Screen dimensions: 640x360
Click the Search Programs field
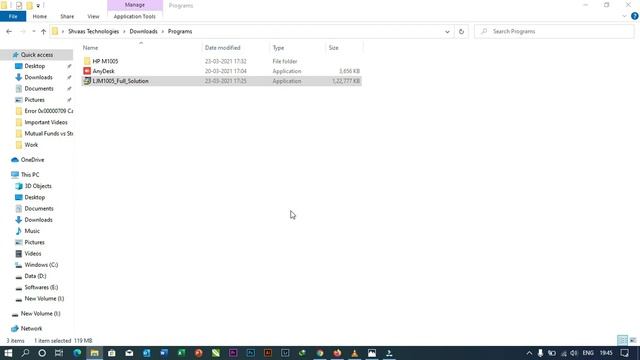pos(554,31)
